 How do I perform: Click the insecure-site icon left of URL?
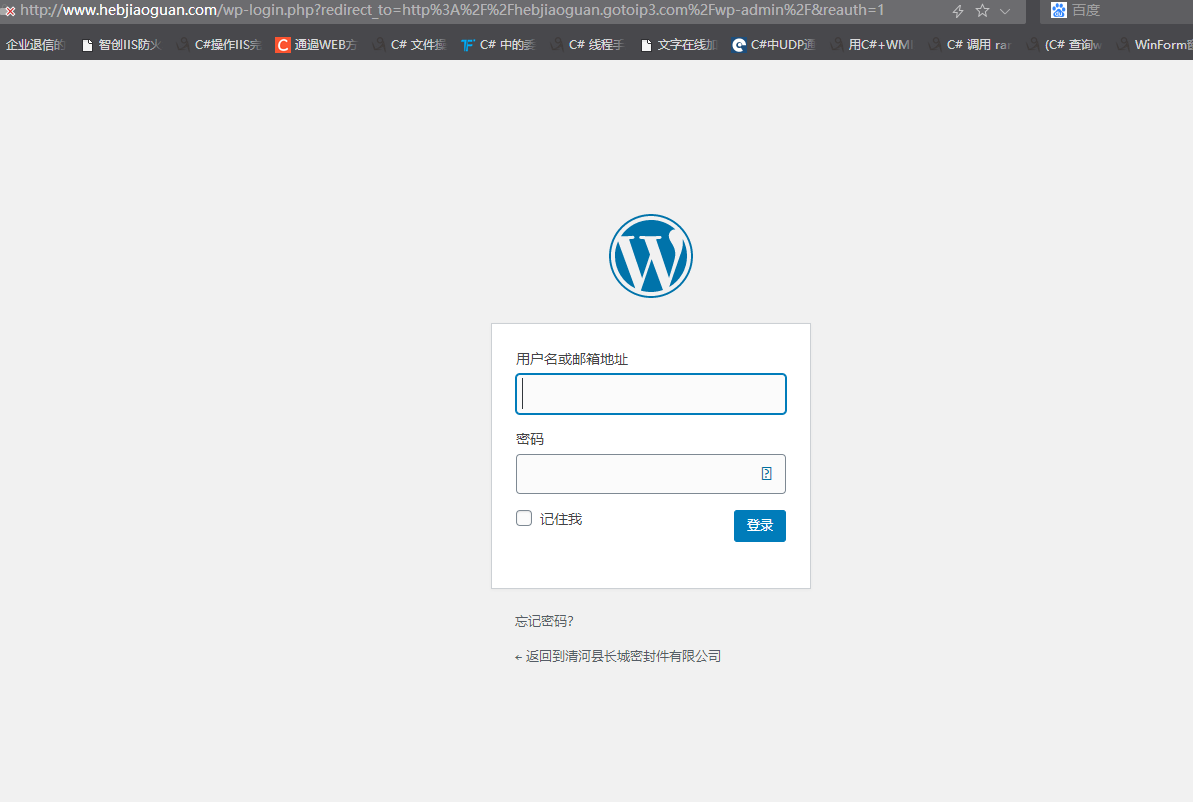click(9, 11)
